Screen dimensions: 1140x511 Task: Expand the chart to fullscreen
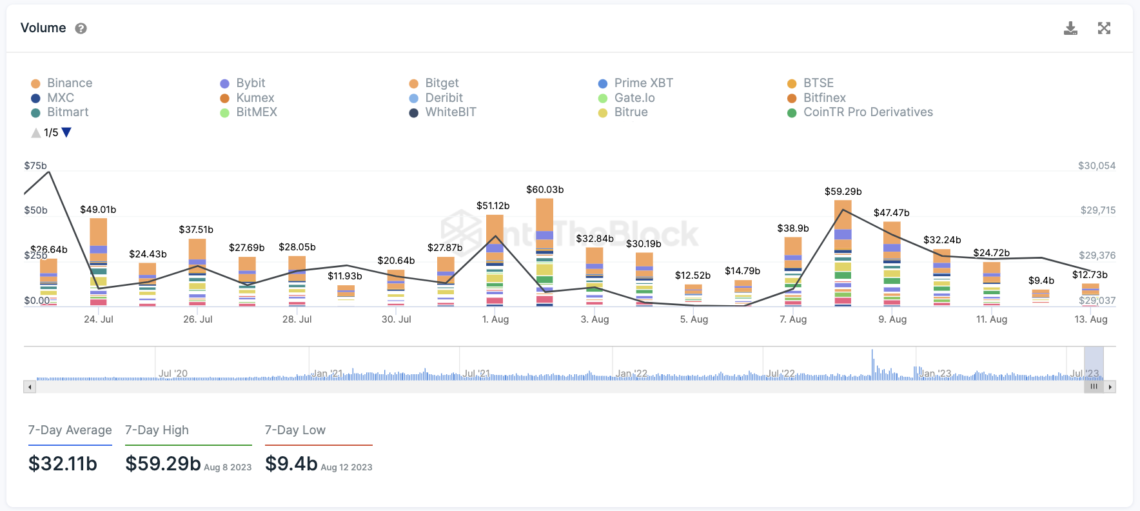point(1104,28)
